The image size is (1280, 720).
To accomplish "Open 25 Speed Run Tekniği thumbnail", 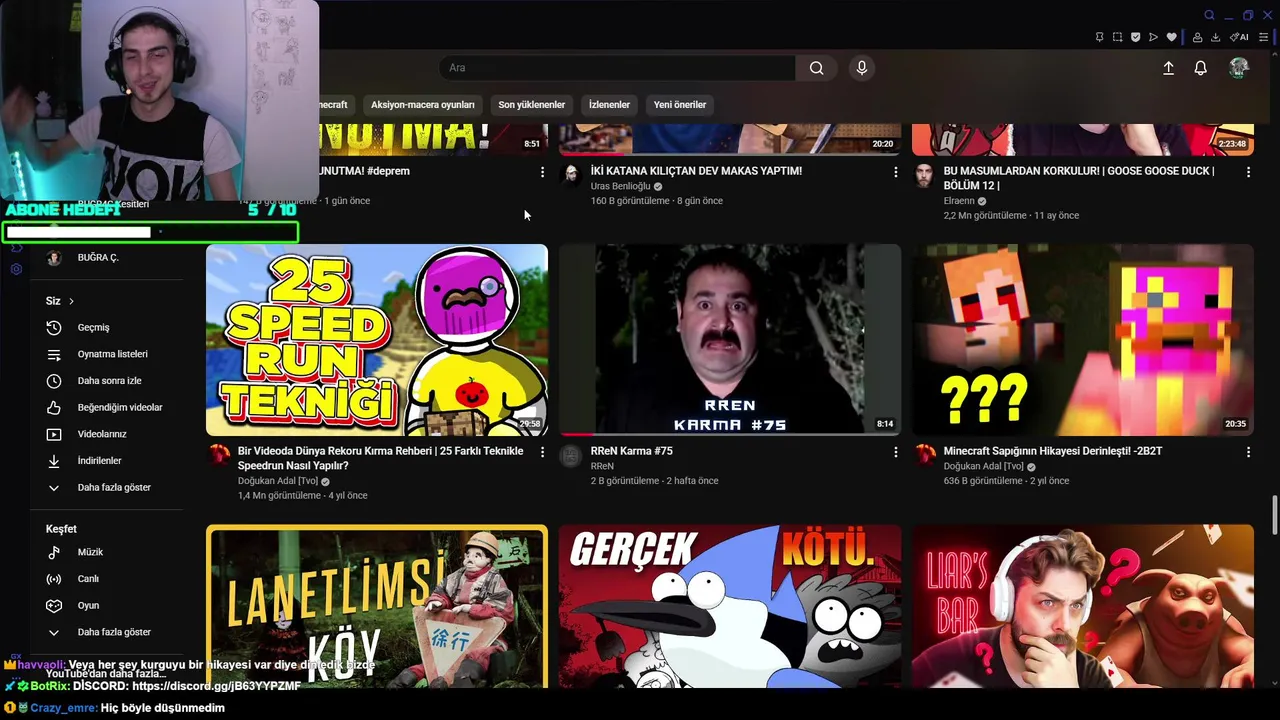I will [377, 340].
